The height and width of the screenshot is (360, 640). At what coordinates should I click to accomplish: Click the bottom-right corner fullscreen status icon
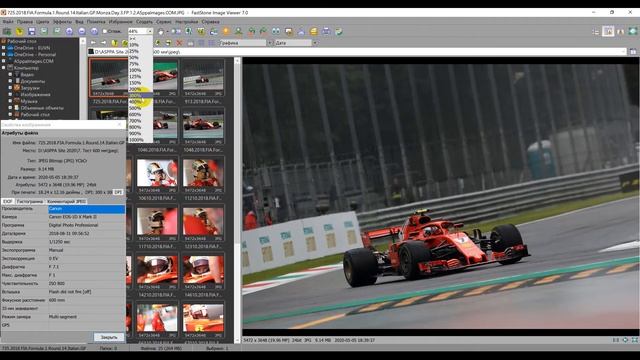[x=635, y=340]
